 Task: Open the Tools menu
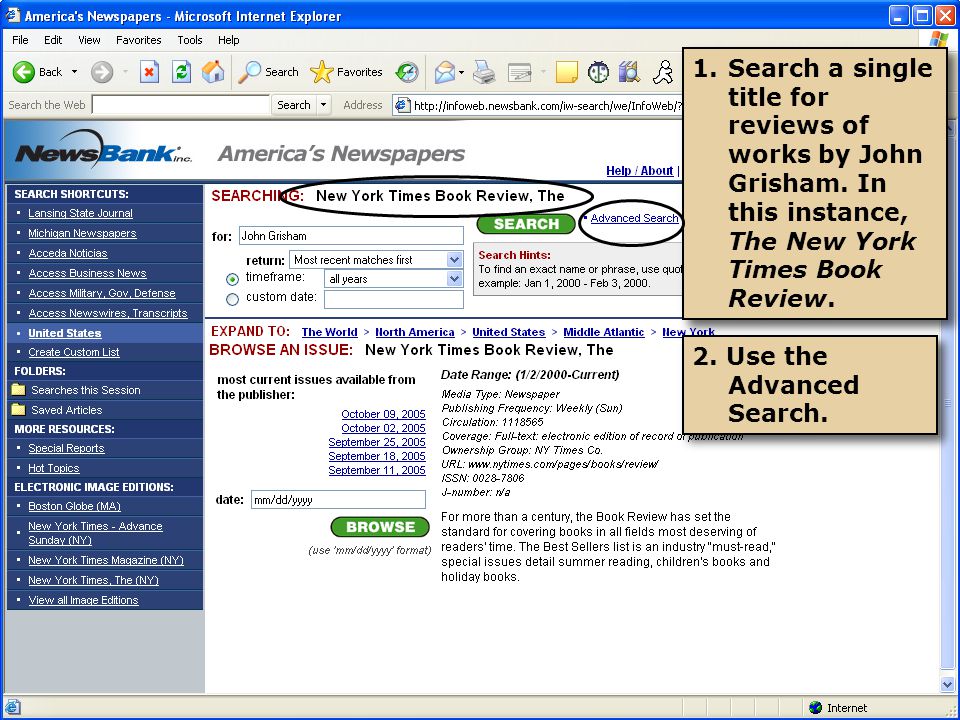click(190, 40)
